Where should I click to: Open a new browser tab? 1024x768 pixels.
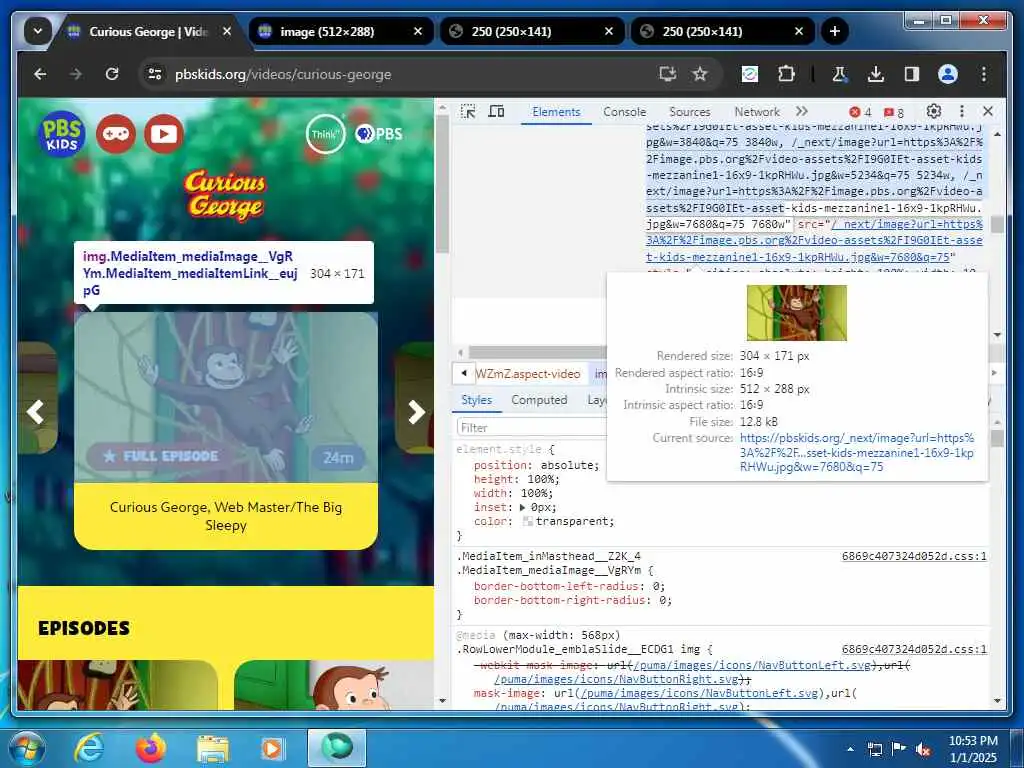(x=835, y=31)
